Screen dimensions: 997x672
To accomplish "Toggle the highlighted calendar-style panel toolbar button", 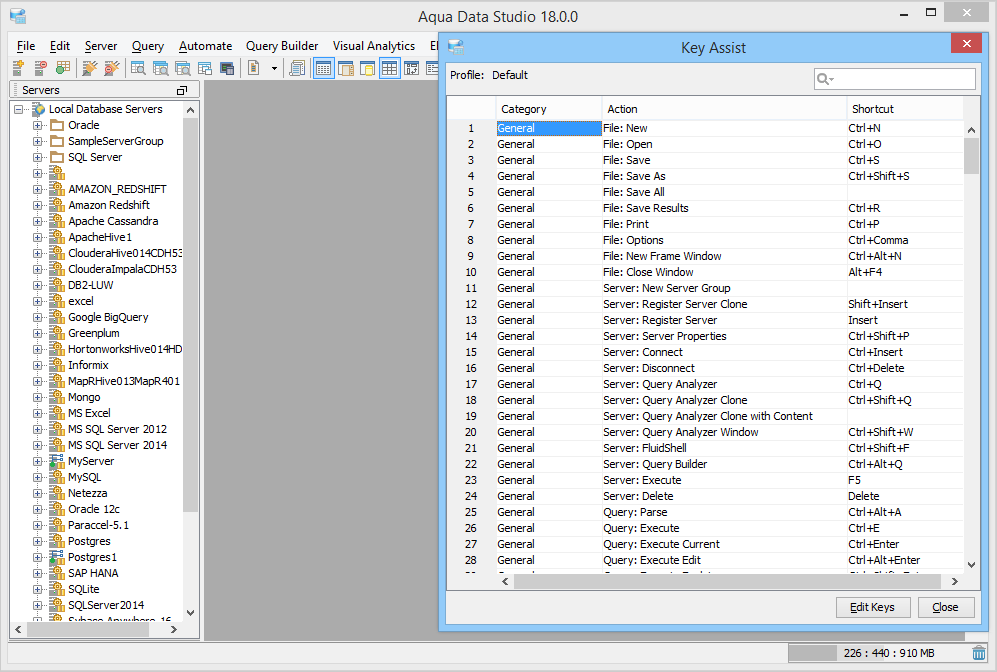I will [324, 68].
